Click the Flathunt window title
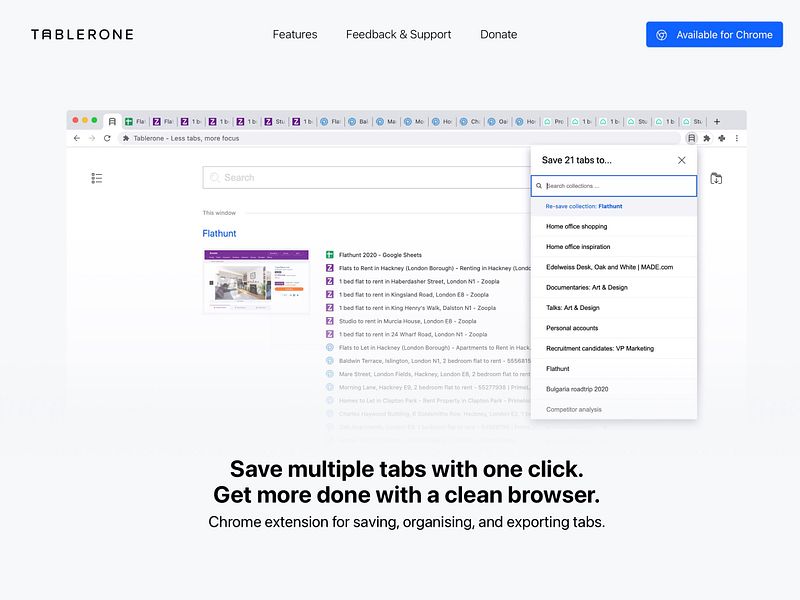Screen dimensions: 800x600 coord(219,233)
